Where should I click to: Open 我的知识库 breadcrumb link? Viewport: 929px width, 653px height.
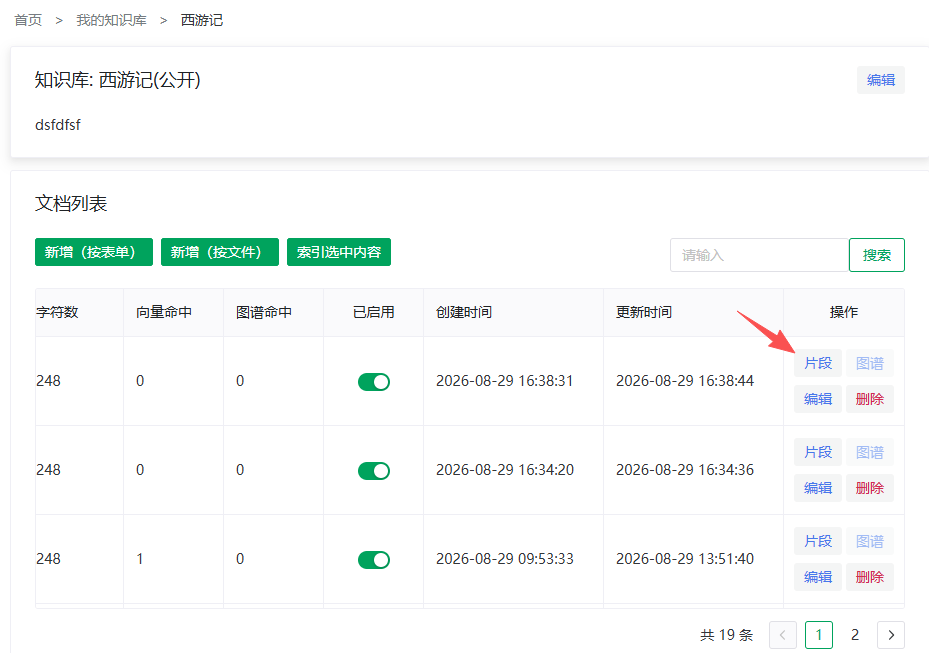coord(111,20)
